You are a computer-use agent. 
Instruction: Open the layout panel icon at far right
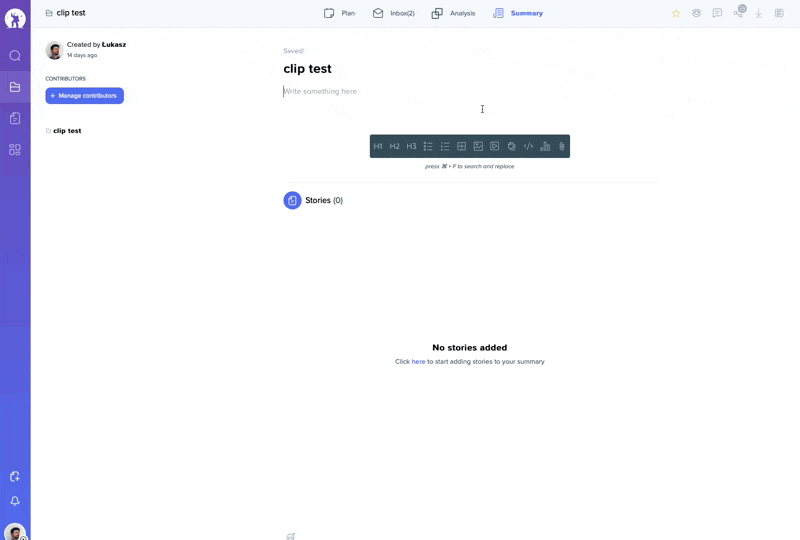tap(779, 13)
